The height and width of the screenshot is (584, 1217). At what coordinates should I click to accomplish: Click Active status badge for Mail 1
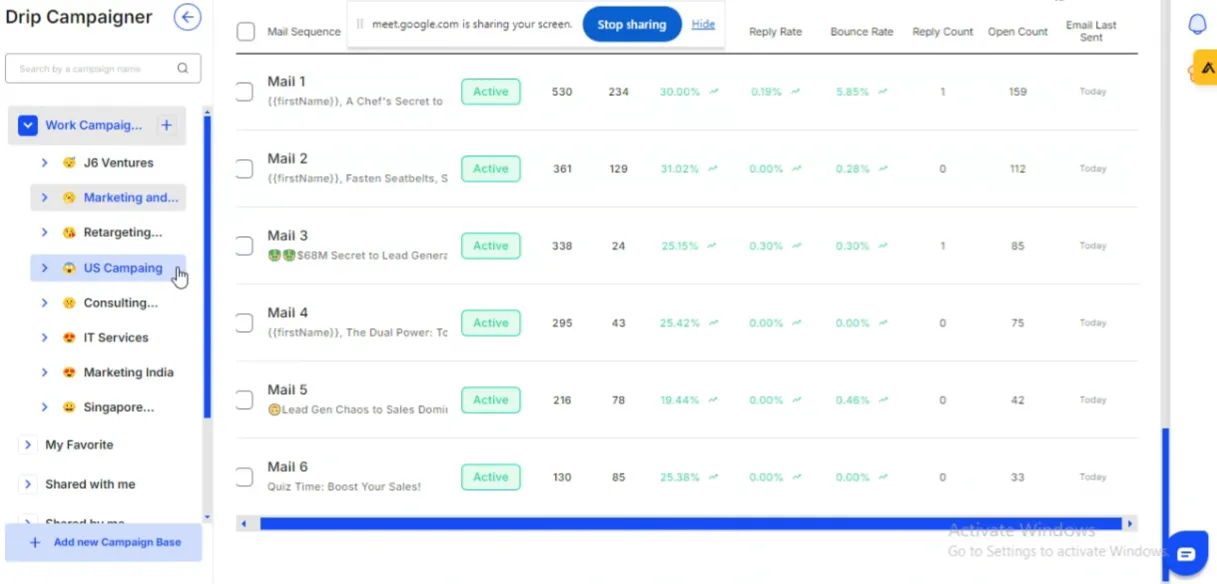(491, 92)
